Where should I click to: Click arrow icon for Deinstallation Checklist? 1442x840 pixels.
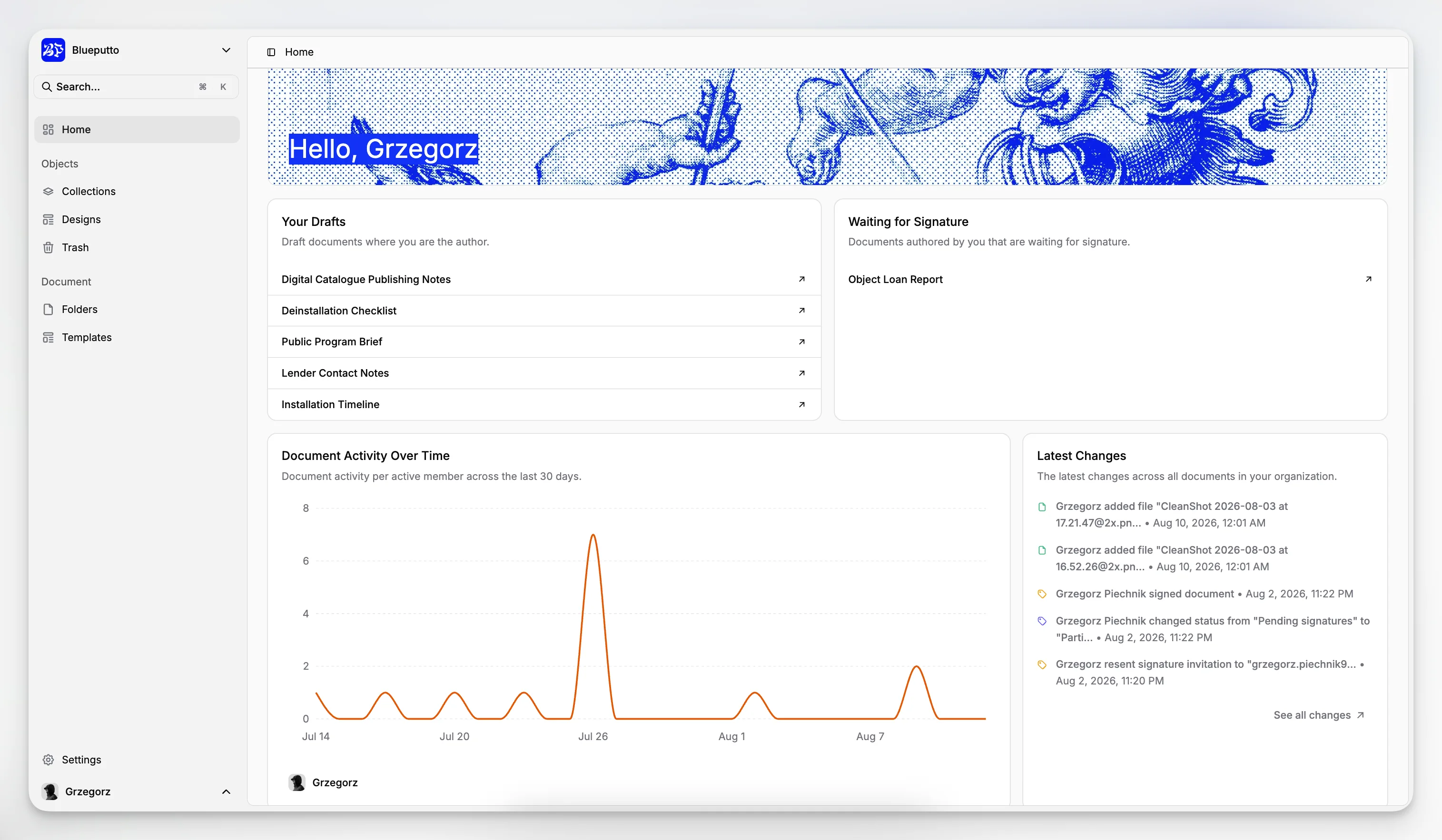[802, 311]
